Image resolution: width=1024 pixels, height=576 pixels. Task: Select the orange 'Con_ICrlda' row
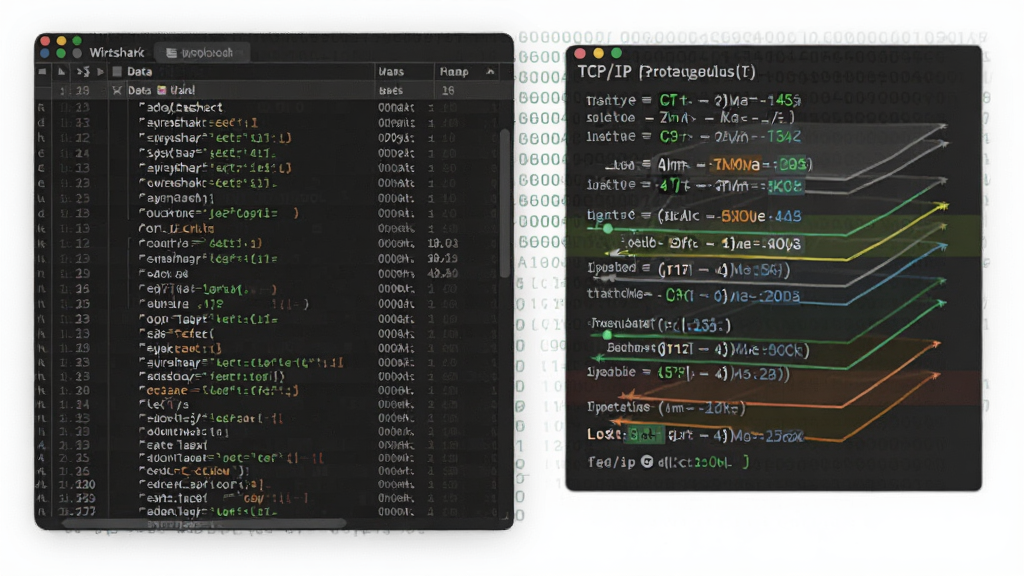[268, 228]
